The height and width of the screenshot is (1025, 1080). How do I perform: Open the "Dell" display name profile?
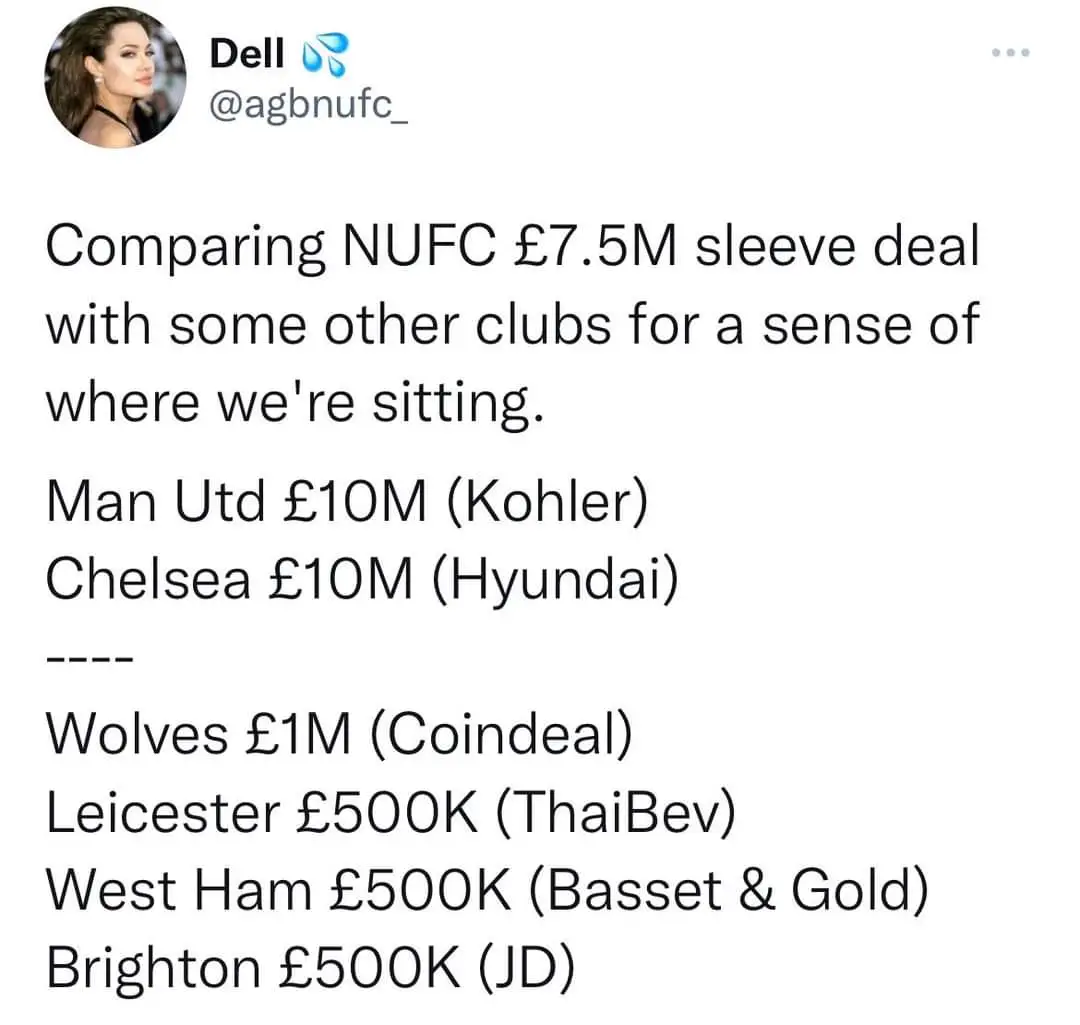247,54
